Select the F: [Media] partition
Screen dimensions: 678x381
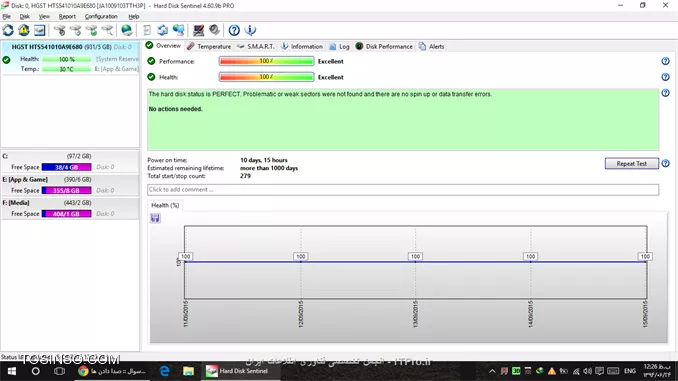[70, 208]
